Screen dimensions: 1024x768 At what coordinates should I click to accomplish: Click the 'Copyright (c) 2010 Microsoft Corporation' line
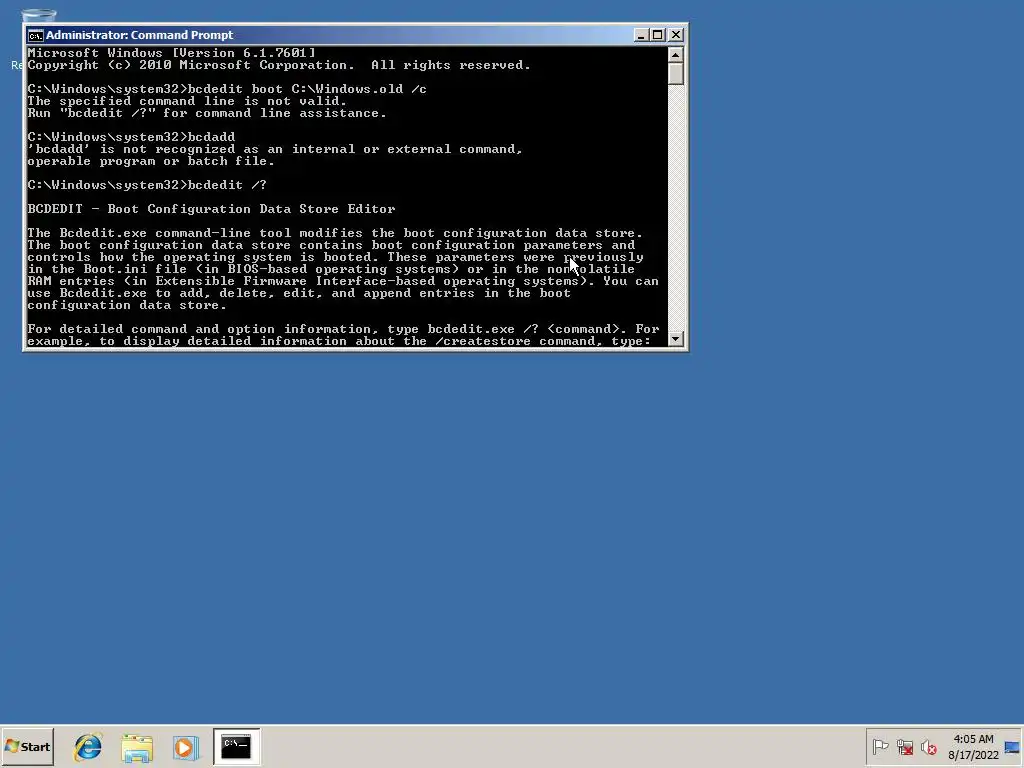pos(279,65)
